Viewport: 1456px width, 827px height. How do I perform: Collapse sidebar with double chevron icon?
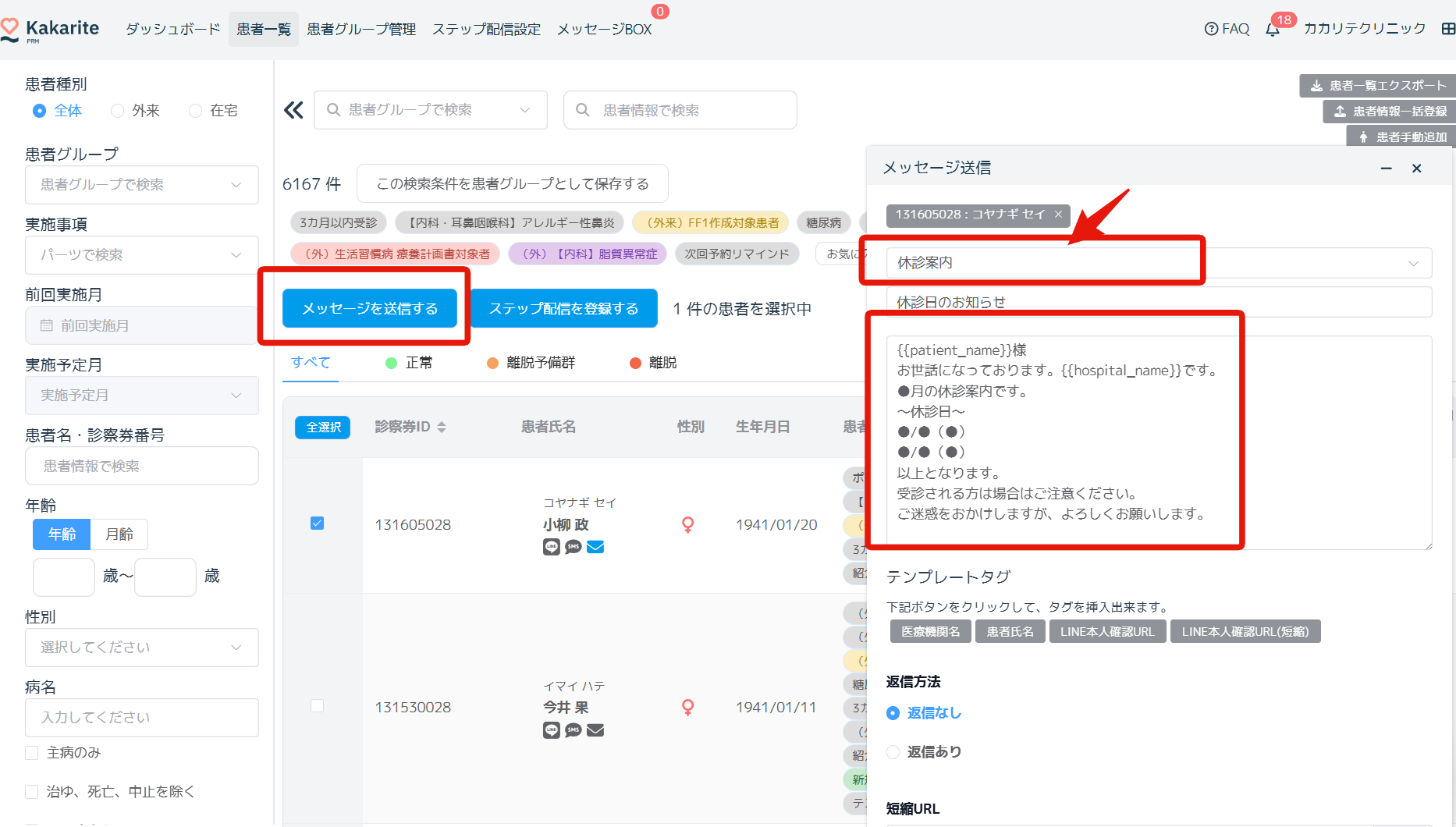(x=293, y=110)
